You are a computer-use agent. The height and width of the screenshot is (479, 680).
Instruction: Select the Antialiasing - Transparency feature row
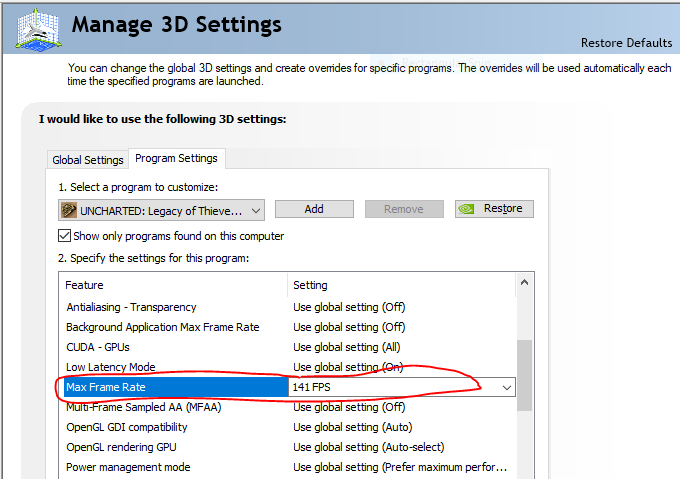pyautogui.click(x=131, y=307)
